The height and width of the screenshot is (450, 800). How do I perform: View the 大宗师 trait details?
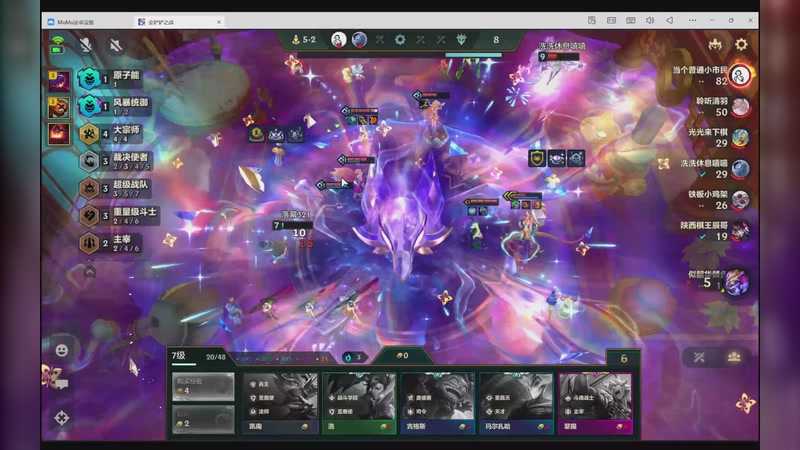pos(110,134)
